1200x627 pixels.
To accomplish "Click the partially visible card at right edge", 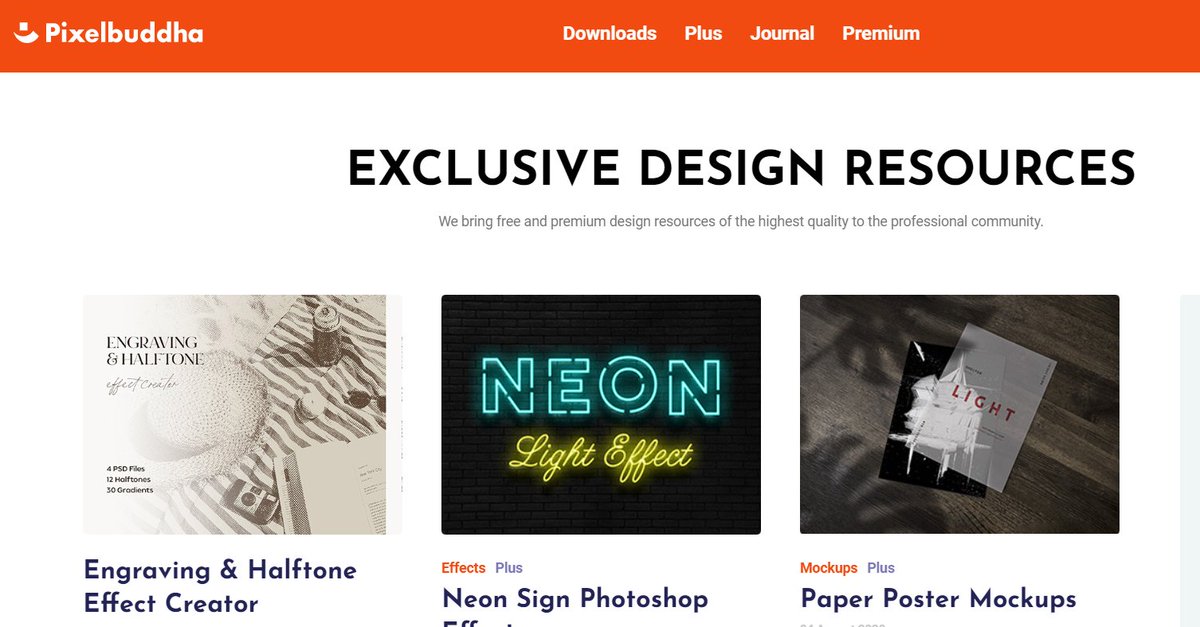I will pos(1190,460).
